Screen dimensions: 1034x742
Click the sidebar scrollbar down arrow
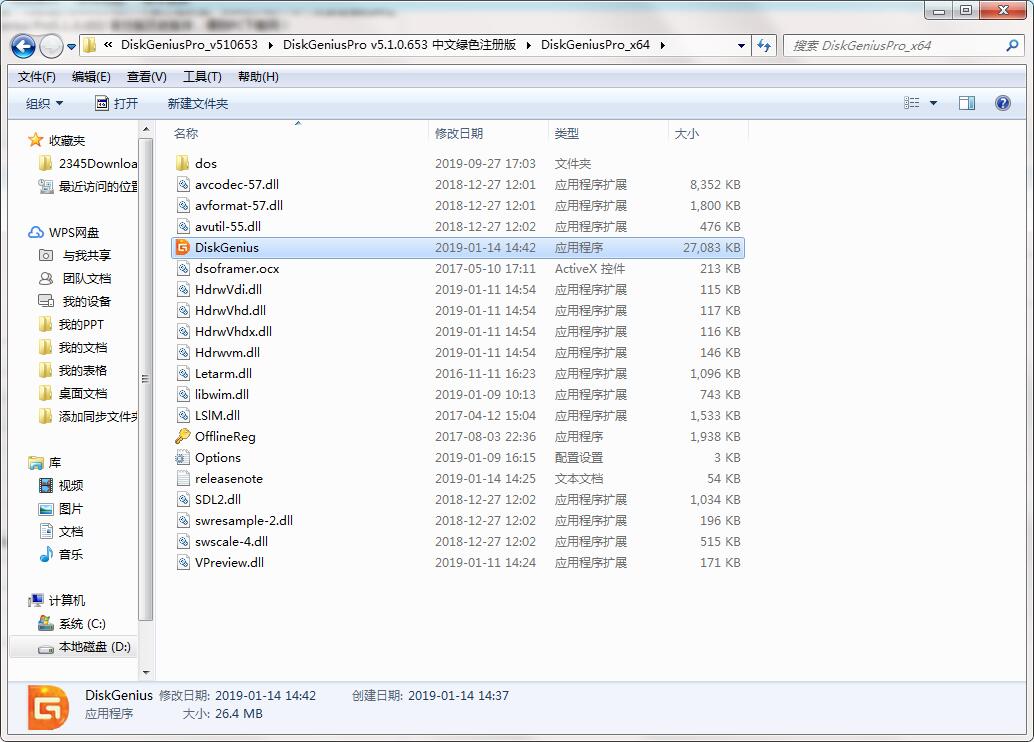click(x=146, y=673)
